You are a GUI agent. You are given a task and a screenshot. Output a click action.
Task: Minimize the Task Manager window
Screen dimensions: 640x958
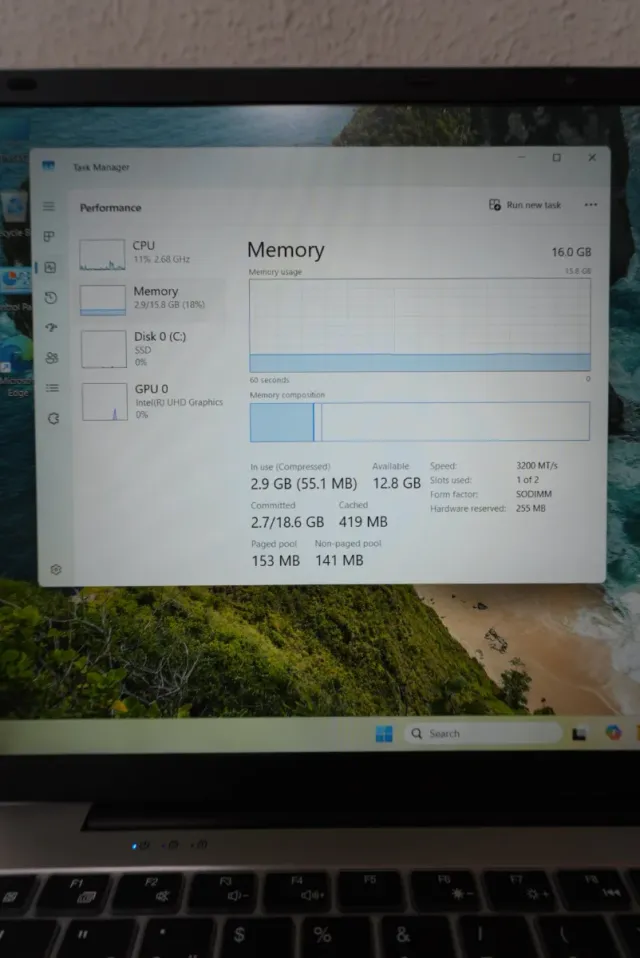(x=521, y=158)
